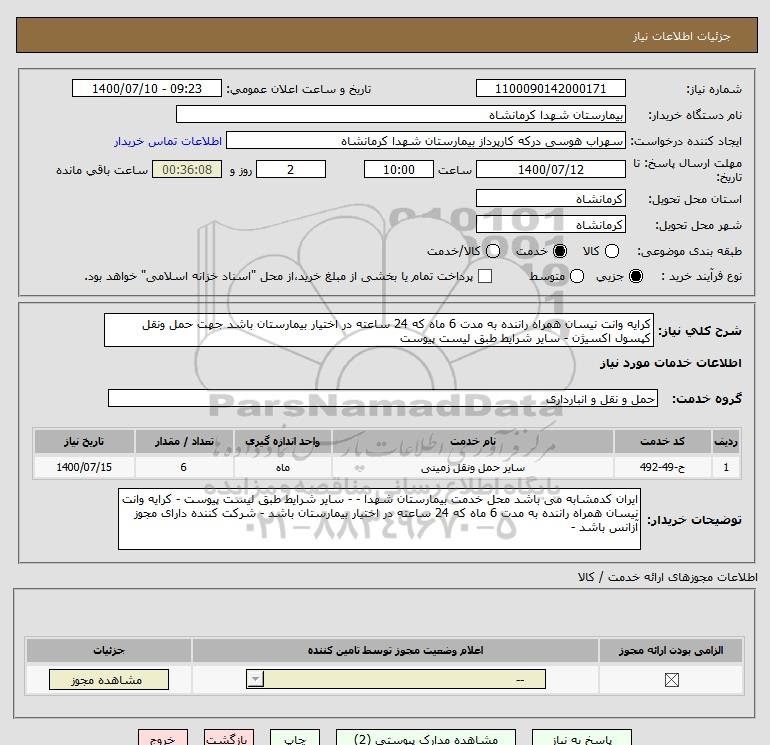
Task: Click the buyer explanations text box
Action: point(379,519)
